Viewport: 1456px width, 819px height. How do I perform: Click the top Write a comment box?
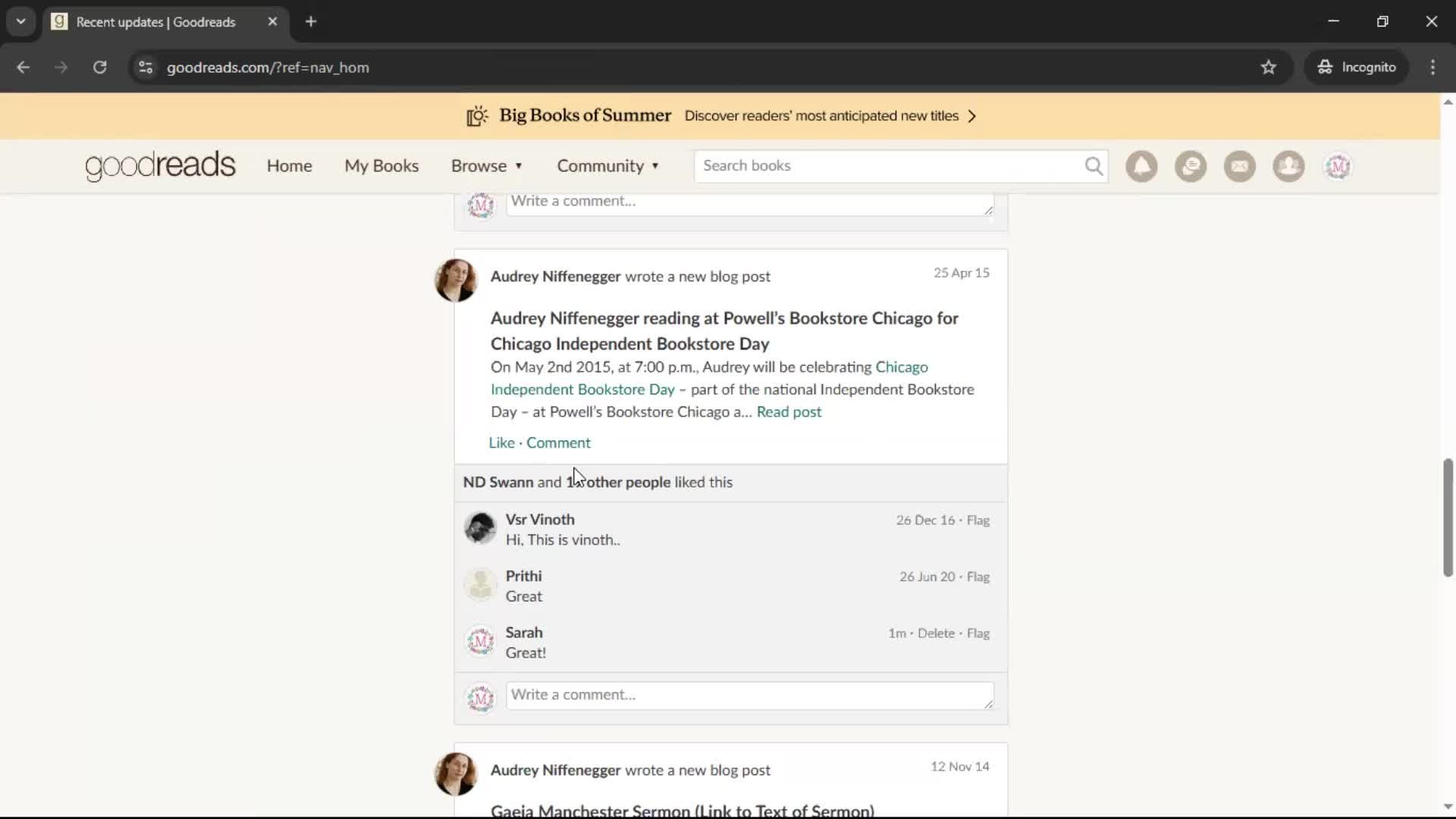click(x=750, y=204)
